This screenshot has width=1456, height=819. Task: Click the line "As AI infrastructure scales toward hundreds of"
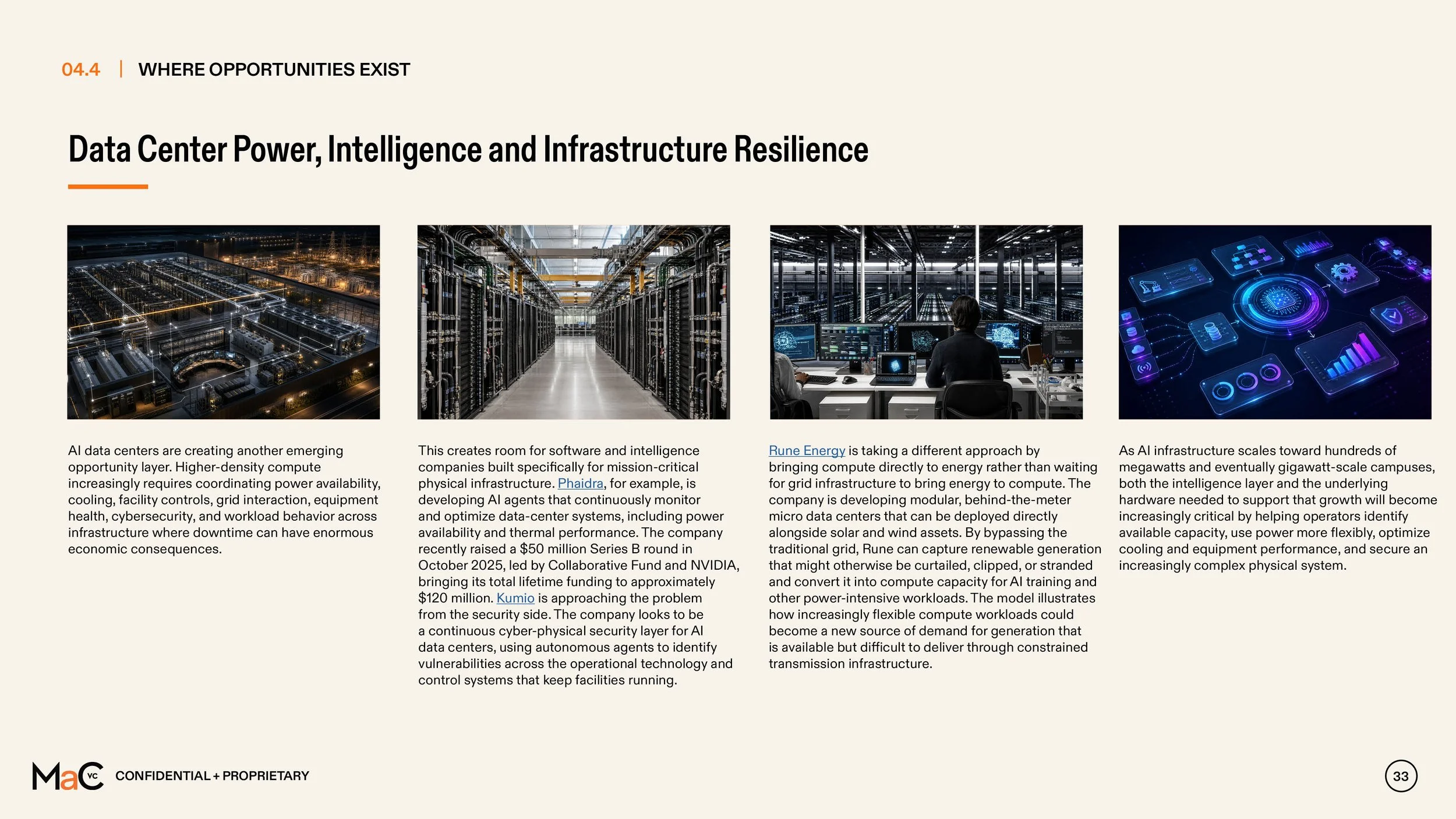point(1257,451)
